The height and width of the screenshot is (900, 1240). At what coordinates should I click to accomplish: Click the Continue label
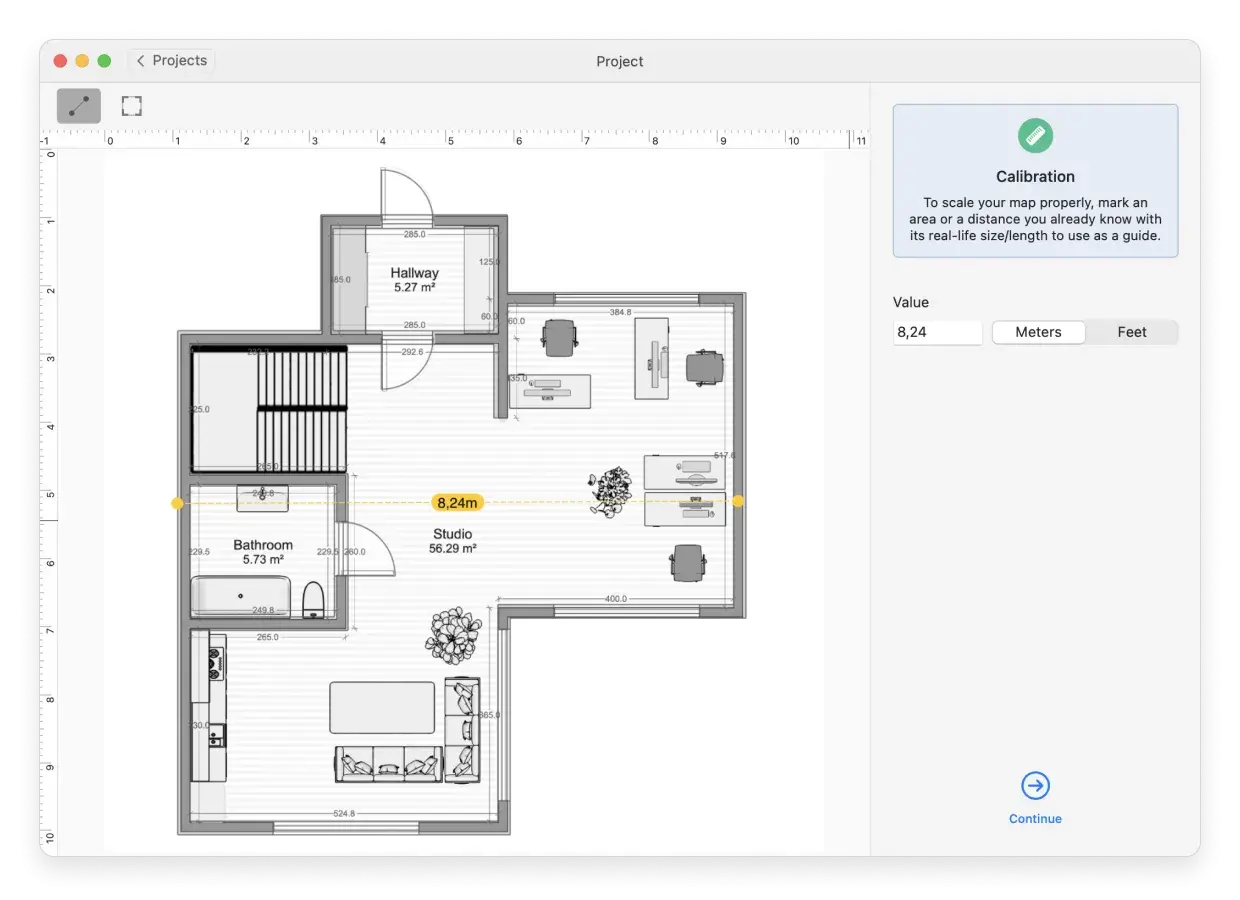(1035, 819)
